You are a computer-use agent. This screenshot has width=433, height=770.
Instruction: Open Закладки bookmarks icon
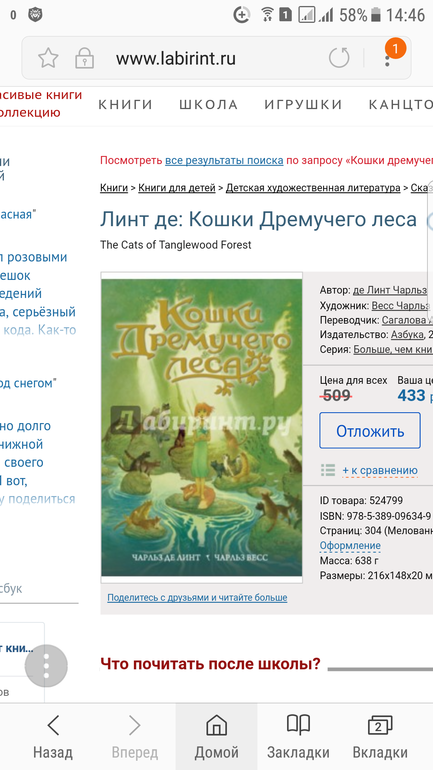[x=298, y=737]
